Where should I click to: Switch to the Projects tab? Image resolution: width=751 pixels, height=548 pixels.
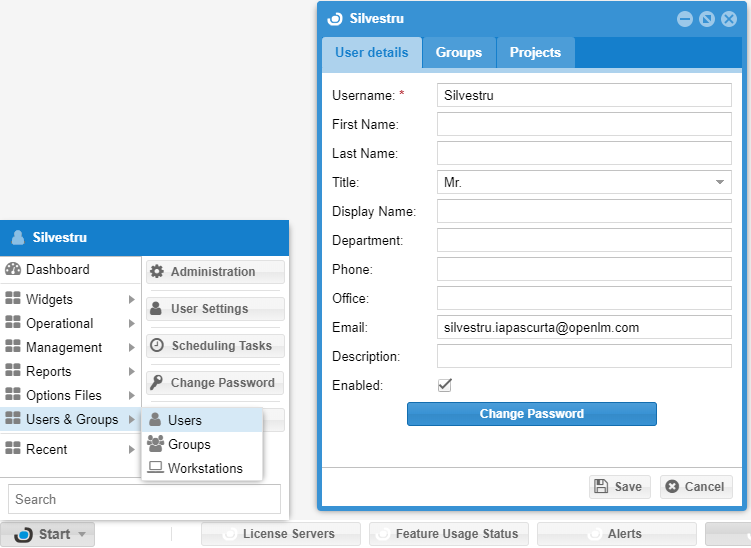(535, 53)
